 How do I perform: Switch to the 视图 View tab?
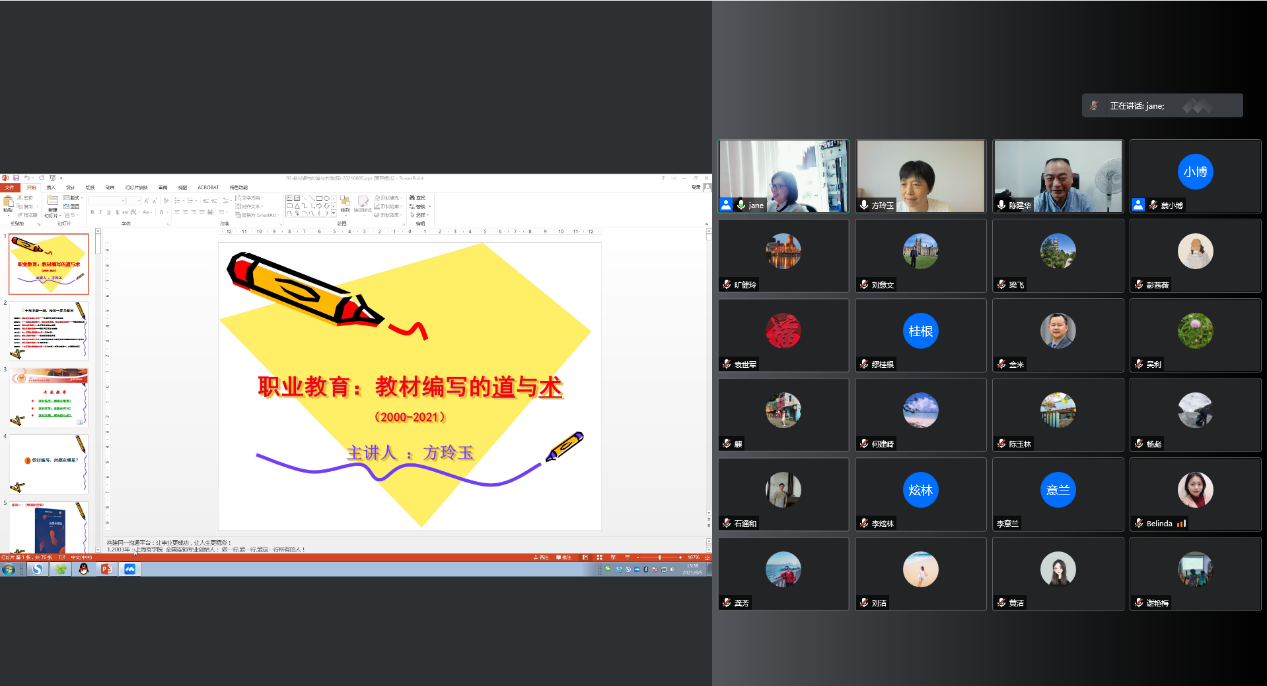pos(182,187)
